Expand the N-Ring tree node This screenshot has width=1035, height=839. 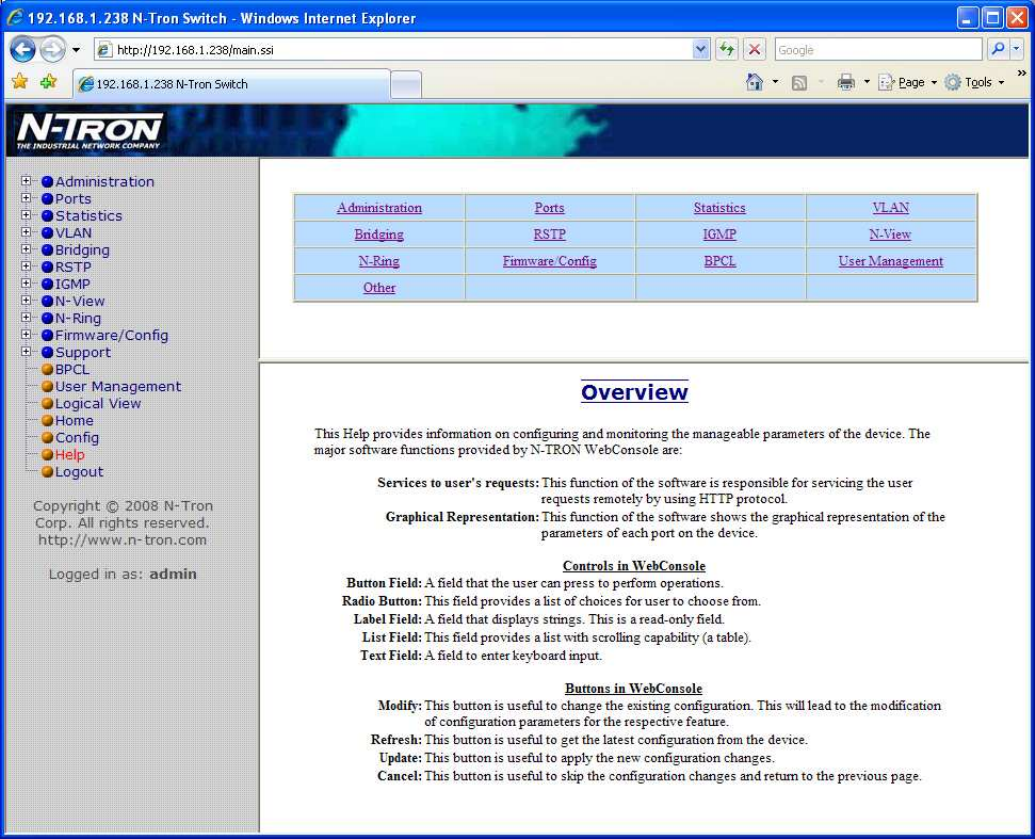[26, 318]
